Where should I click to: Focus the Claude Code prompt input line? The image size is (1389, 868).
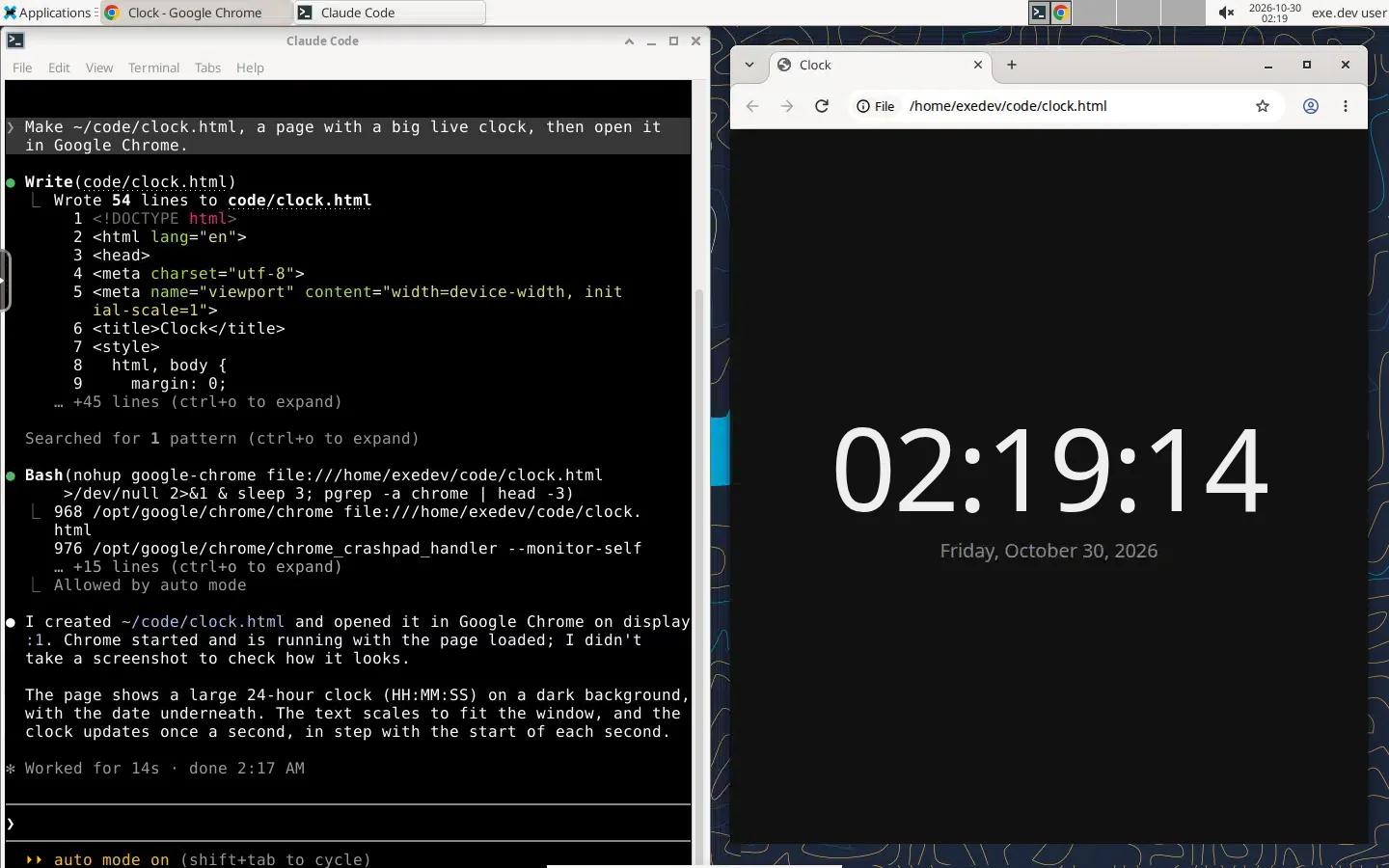click(348, 823)
